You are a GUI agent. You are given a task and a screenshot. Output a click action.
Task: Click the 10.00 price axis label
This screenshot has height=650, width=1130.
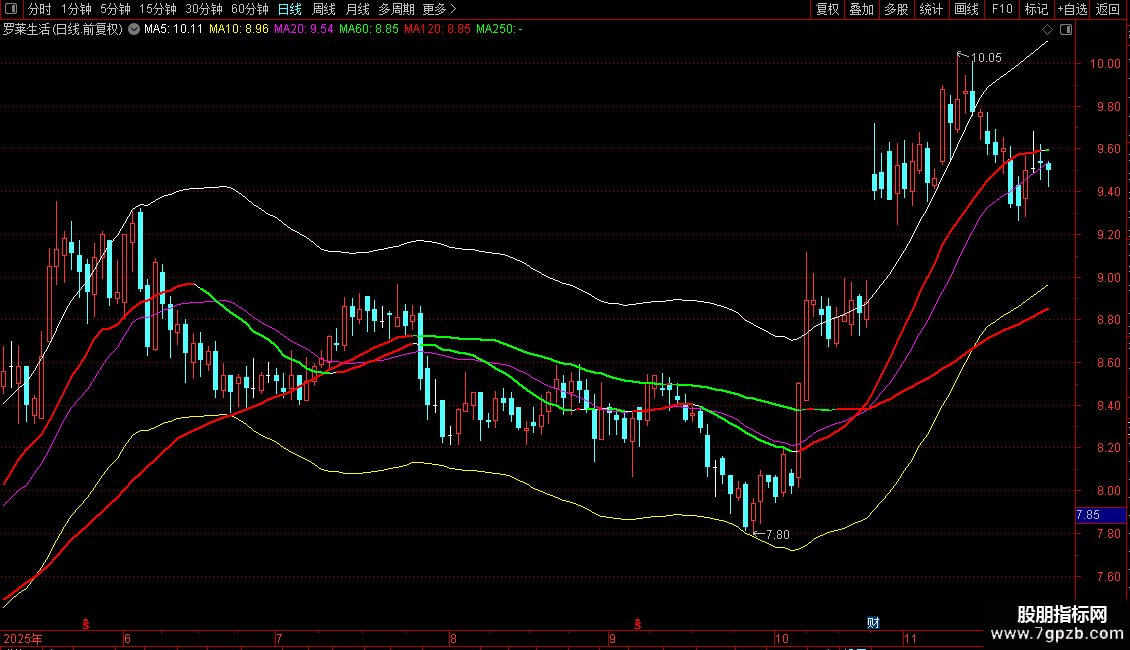[1105, 63]
